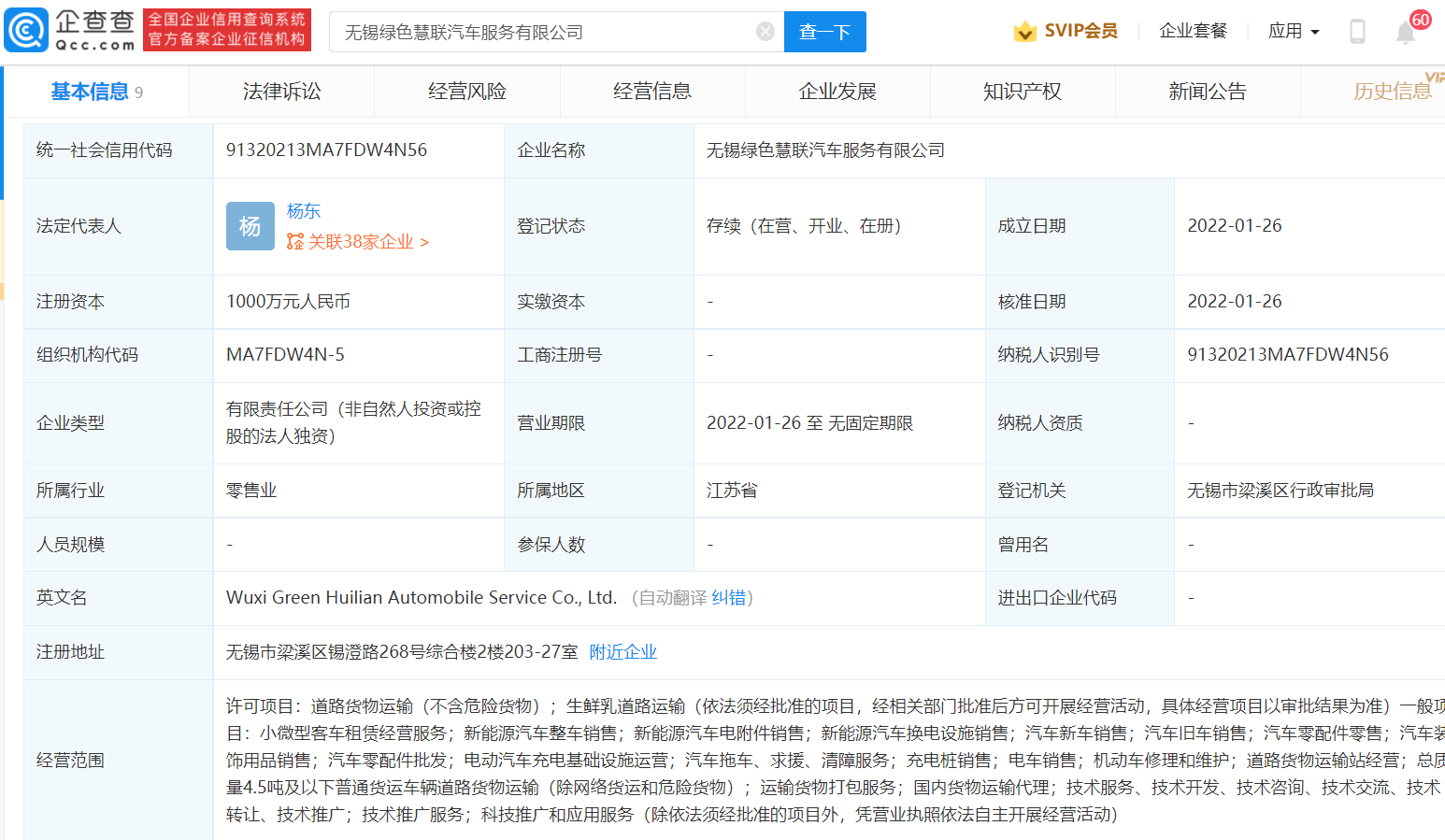Viewport: 1445px width, 840px height.
Task: Open the notification bell with badge 60
Action: (1406, 32)
